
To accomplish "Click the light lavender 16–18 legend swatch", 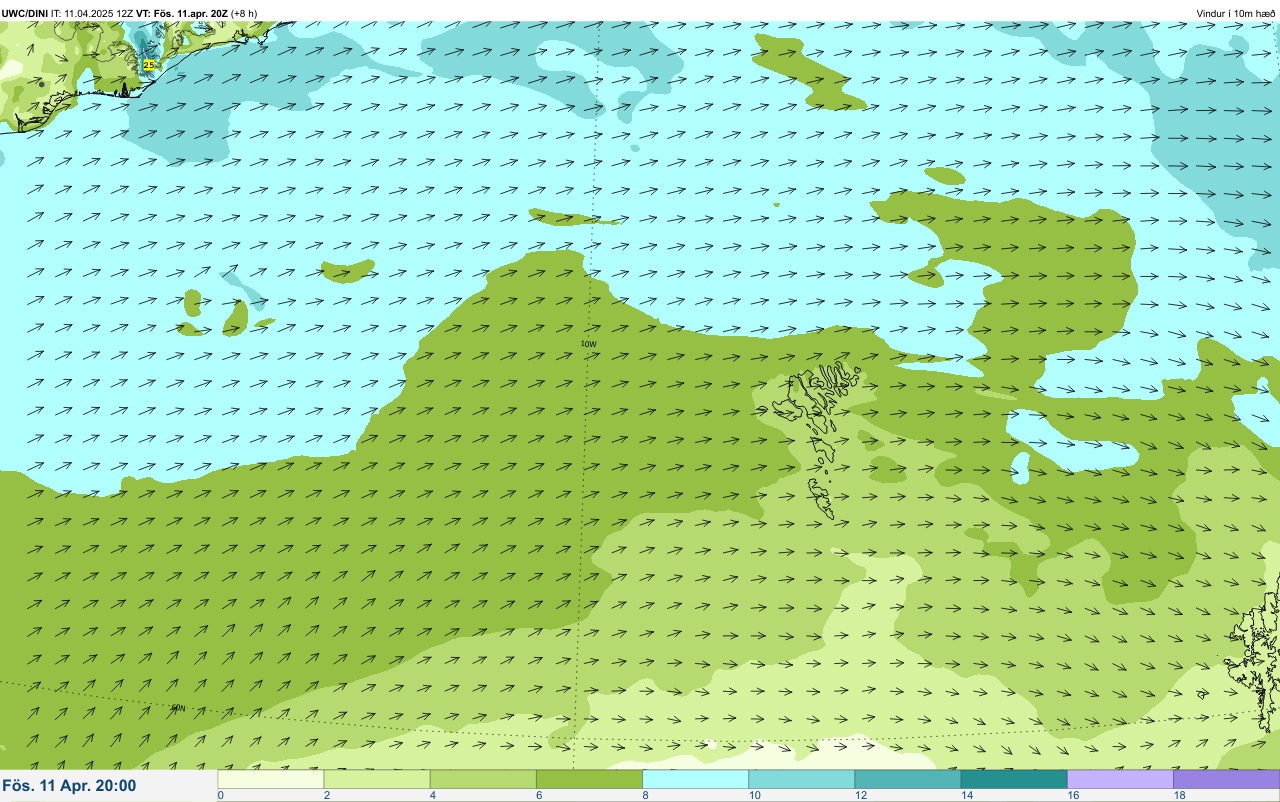I will pyautogui.click(x=1120, y=779).
